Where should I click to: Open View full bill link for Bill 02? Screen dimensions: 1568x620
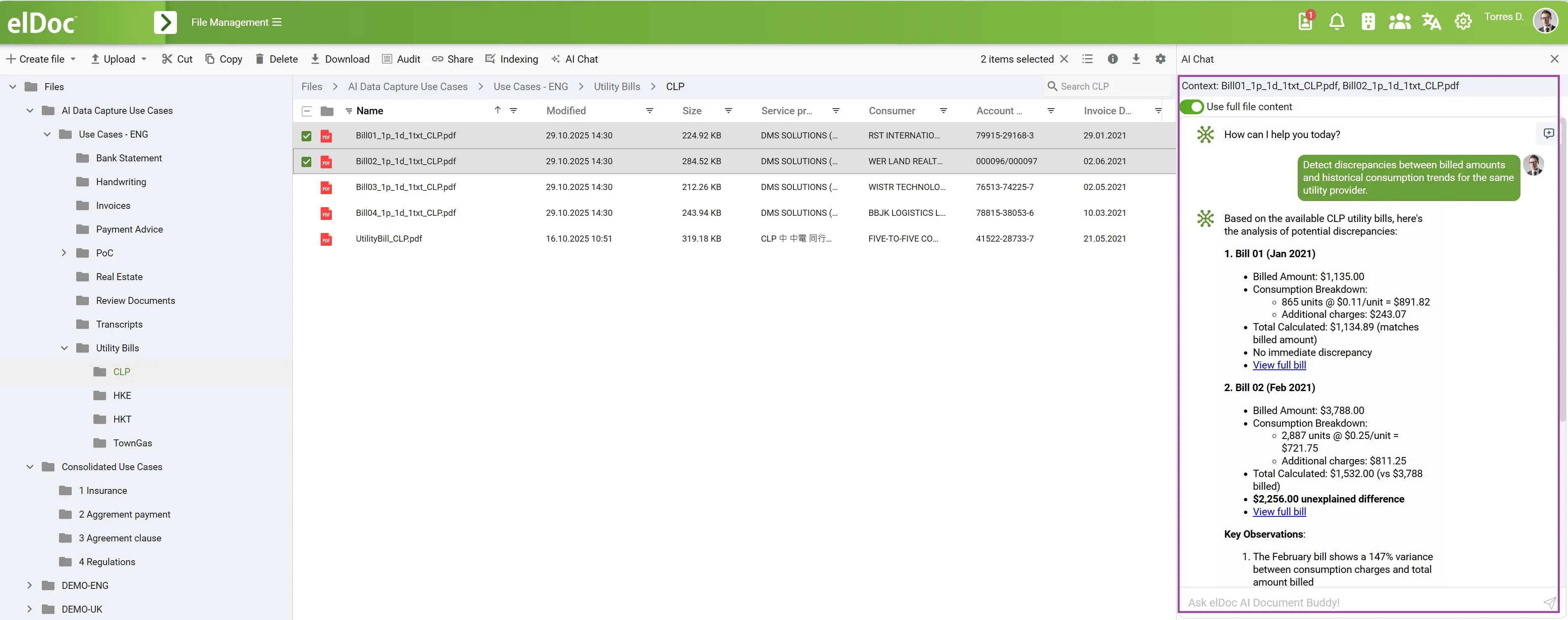tap(1279, 512)
